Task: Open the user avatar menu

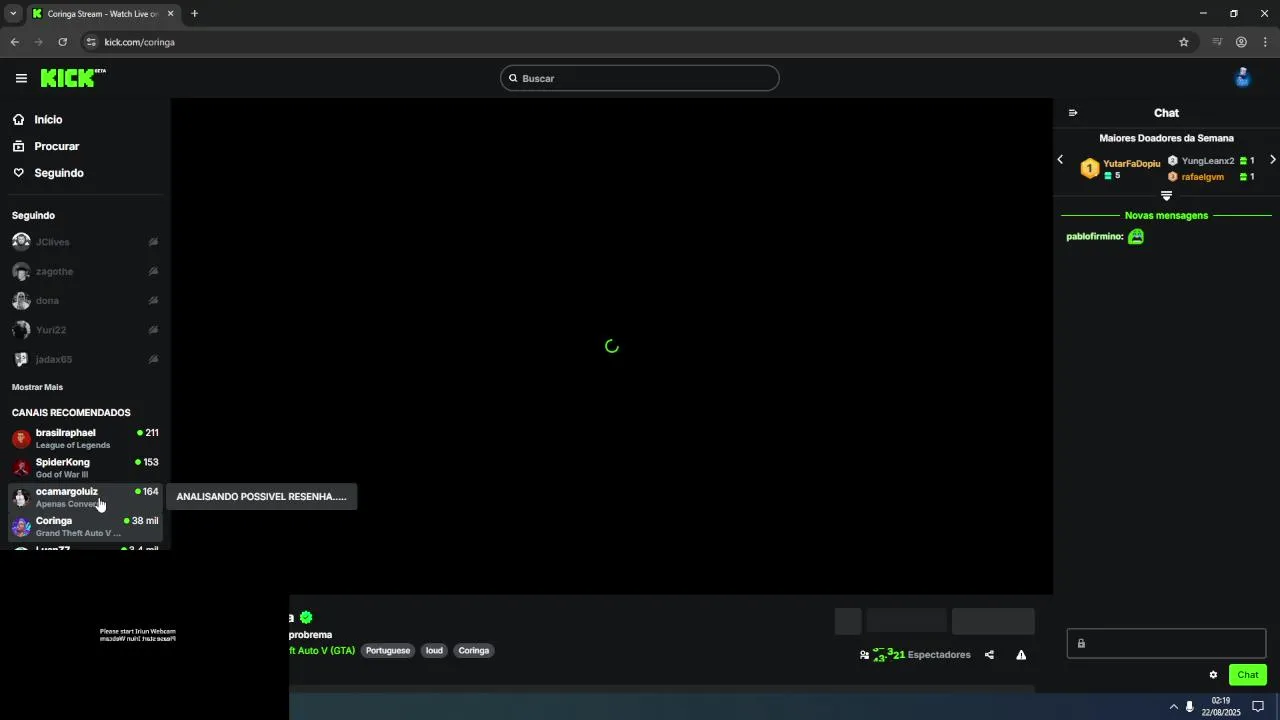Action: pos(1243,78)
